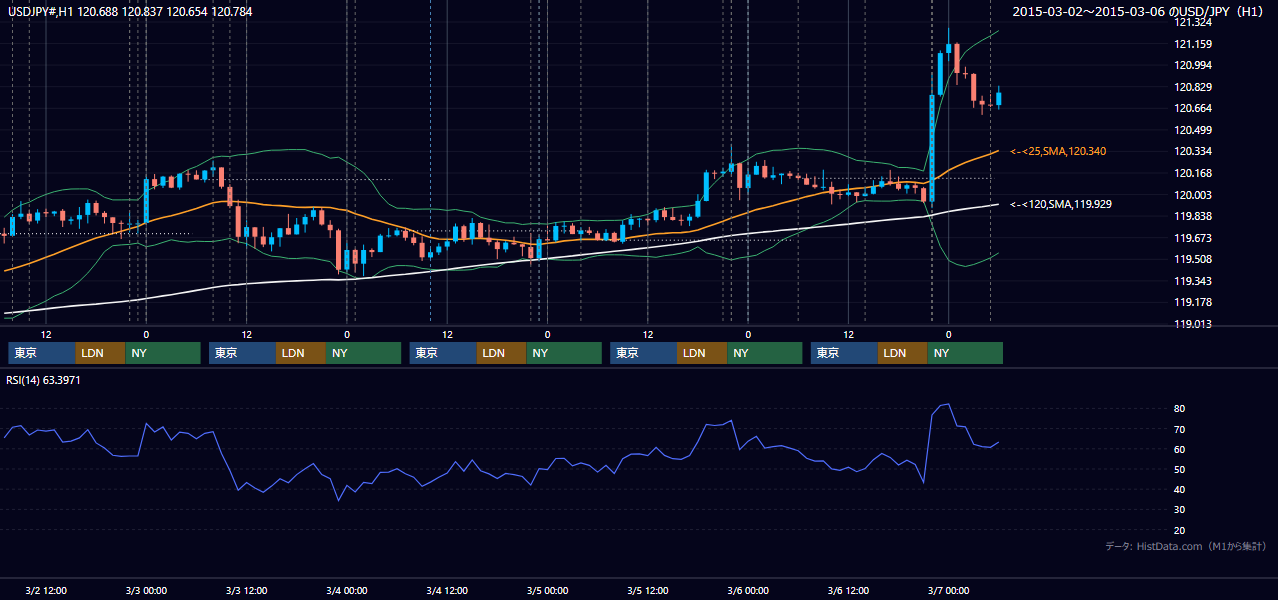This screenshot has height=600, width=1278.
Task: Pick the 120.829 price axis value
Action: click(x=1192, y=87)
